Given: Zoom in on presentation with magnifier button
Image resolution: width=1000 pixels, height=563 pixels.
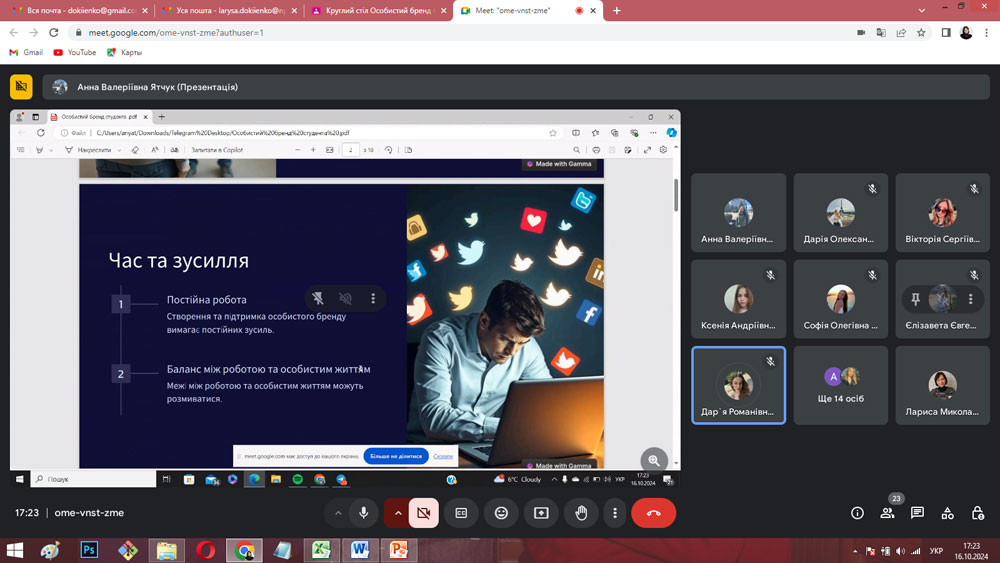Looking at the screenshot, I should (x=653, y=458).
